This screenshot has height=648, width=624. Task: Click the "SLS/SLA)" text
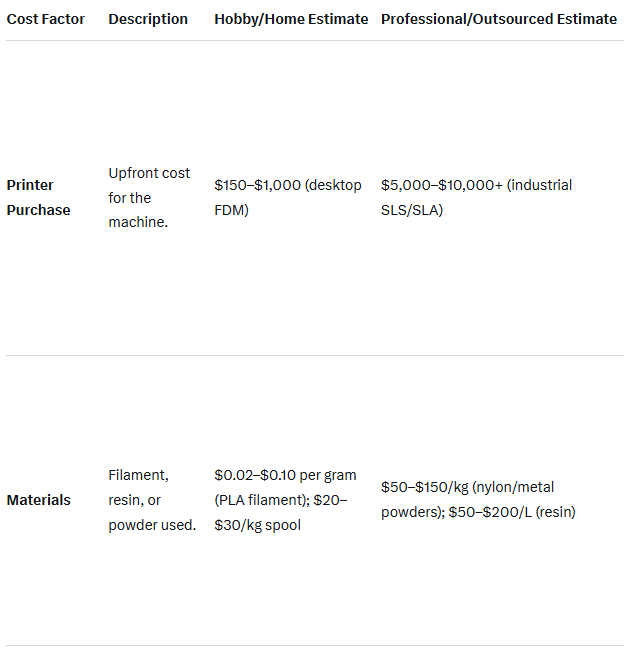[x=412, y=210]
